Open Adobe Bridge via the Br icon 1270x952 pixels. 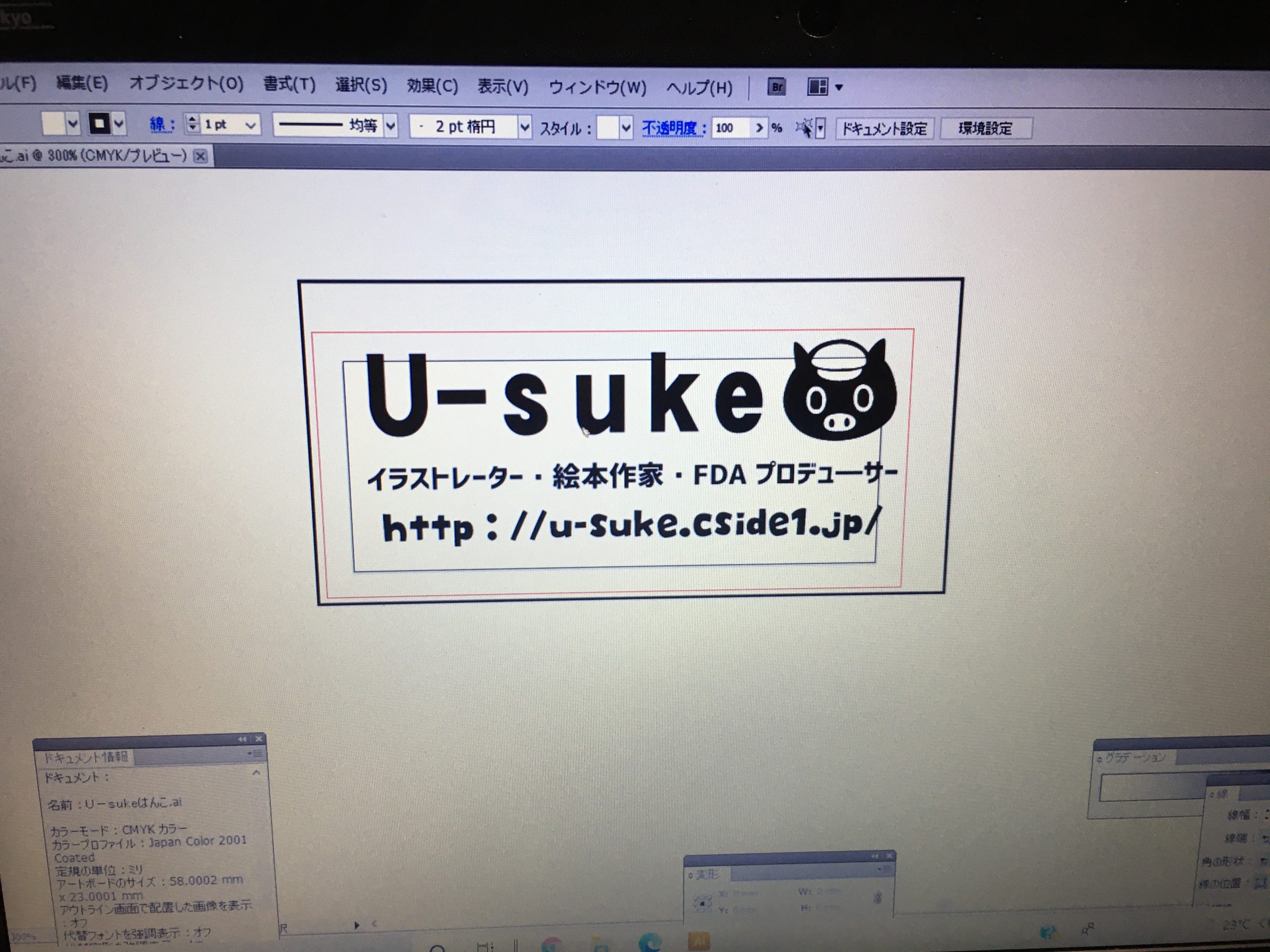[777, 87]
